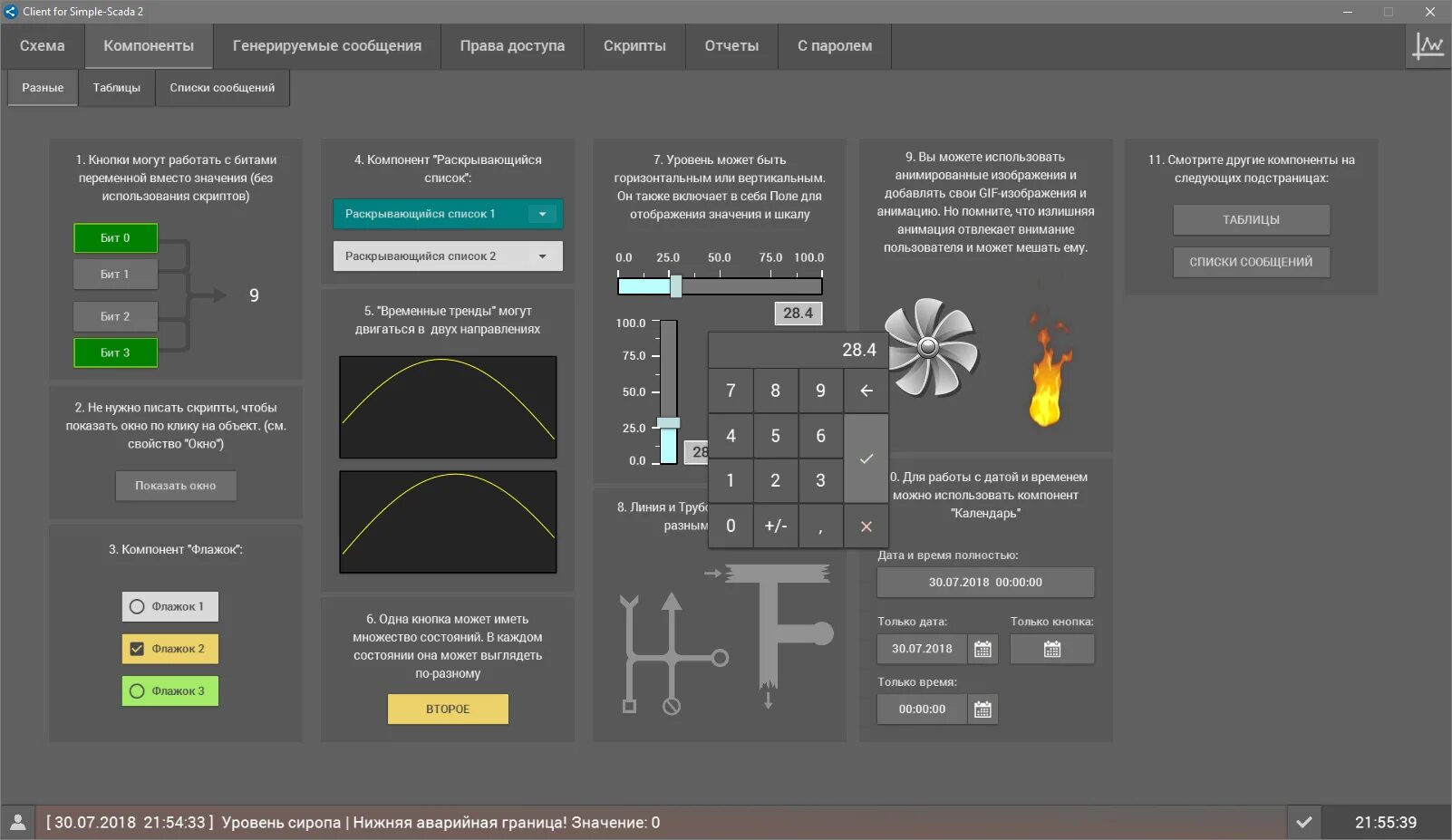The image size is (1452, 840).
Task: Toggle the Бит 1 button
Action: [x=115, y=274]
